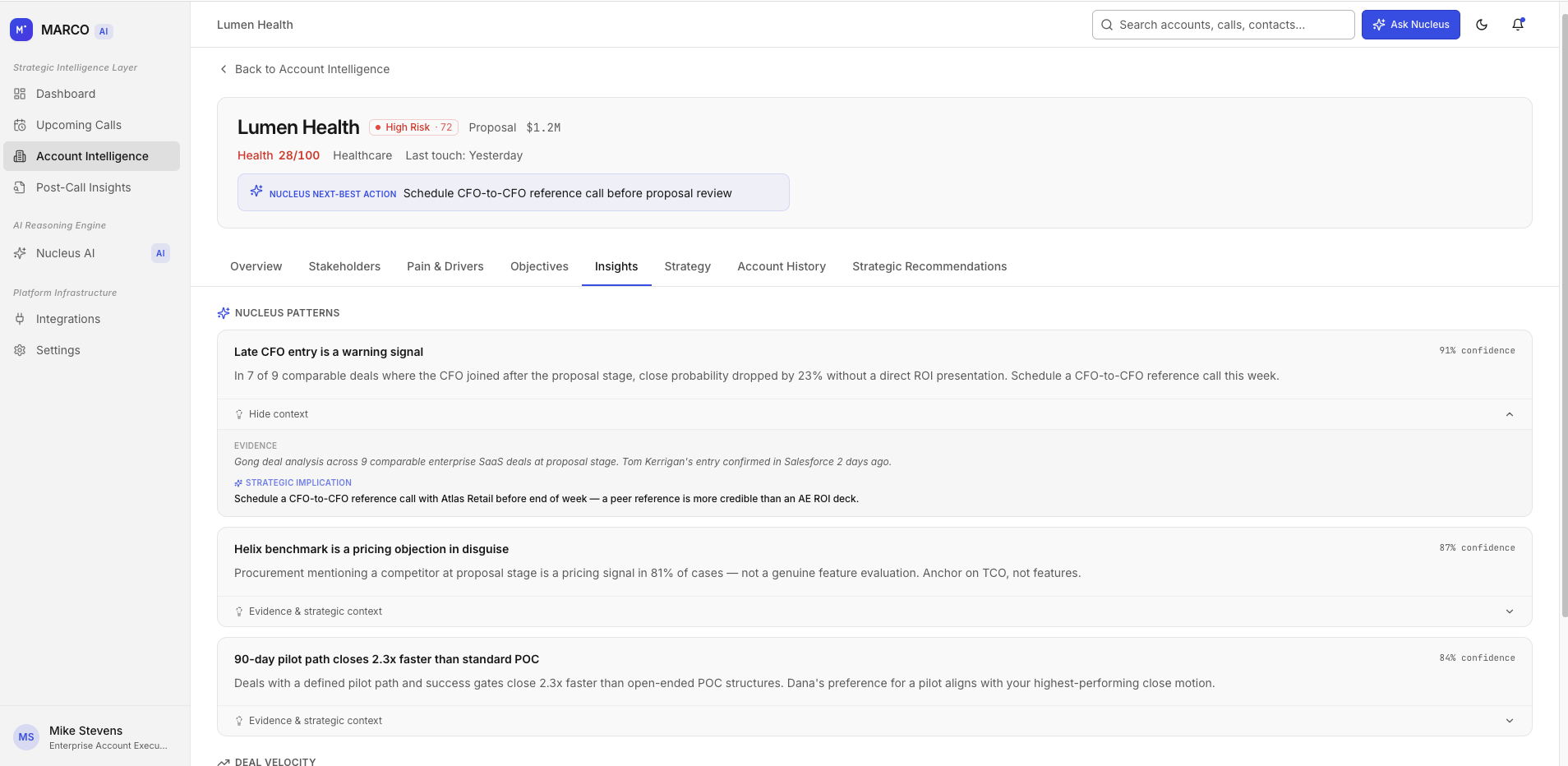This screenshot has height=766, width=1568.
Task: Click the Lumen Health account heading
Action: [298, 127]
